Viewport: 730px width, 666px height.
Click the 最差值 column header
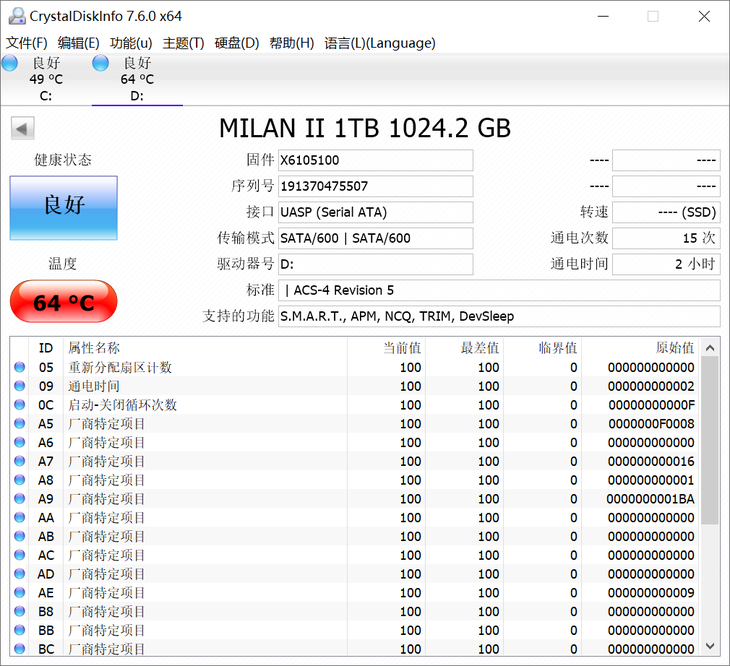(465, 348)
